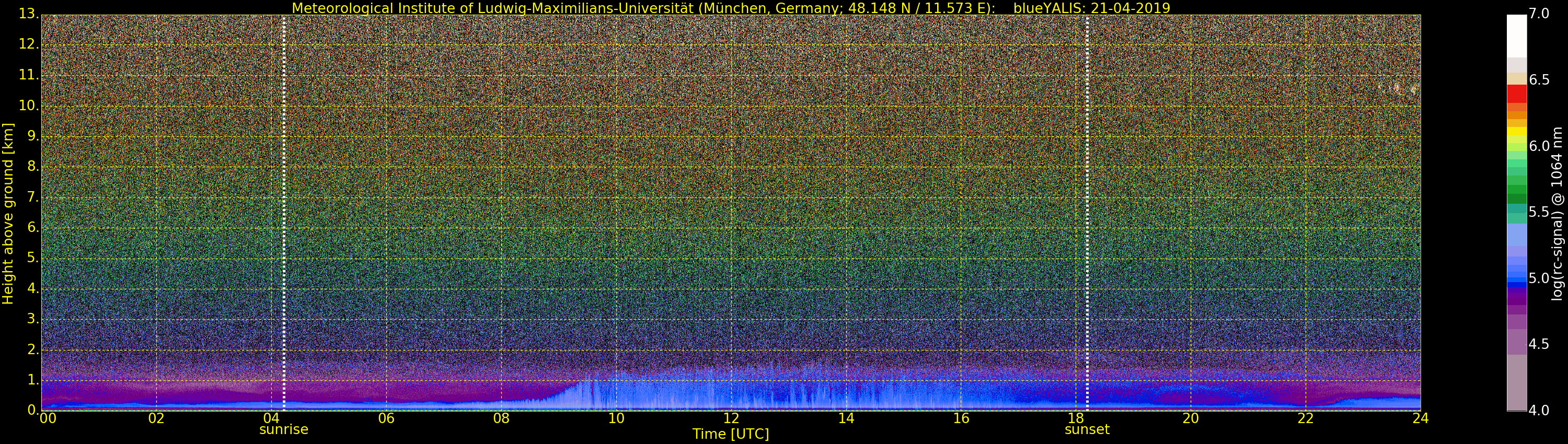Click the colorbar tick label '7.0'
Screen dimensions: 1568x444
(x=1539, y=14)
